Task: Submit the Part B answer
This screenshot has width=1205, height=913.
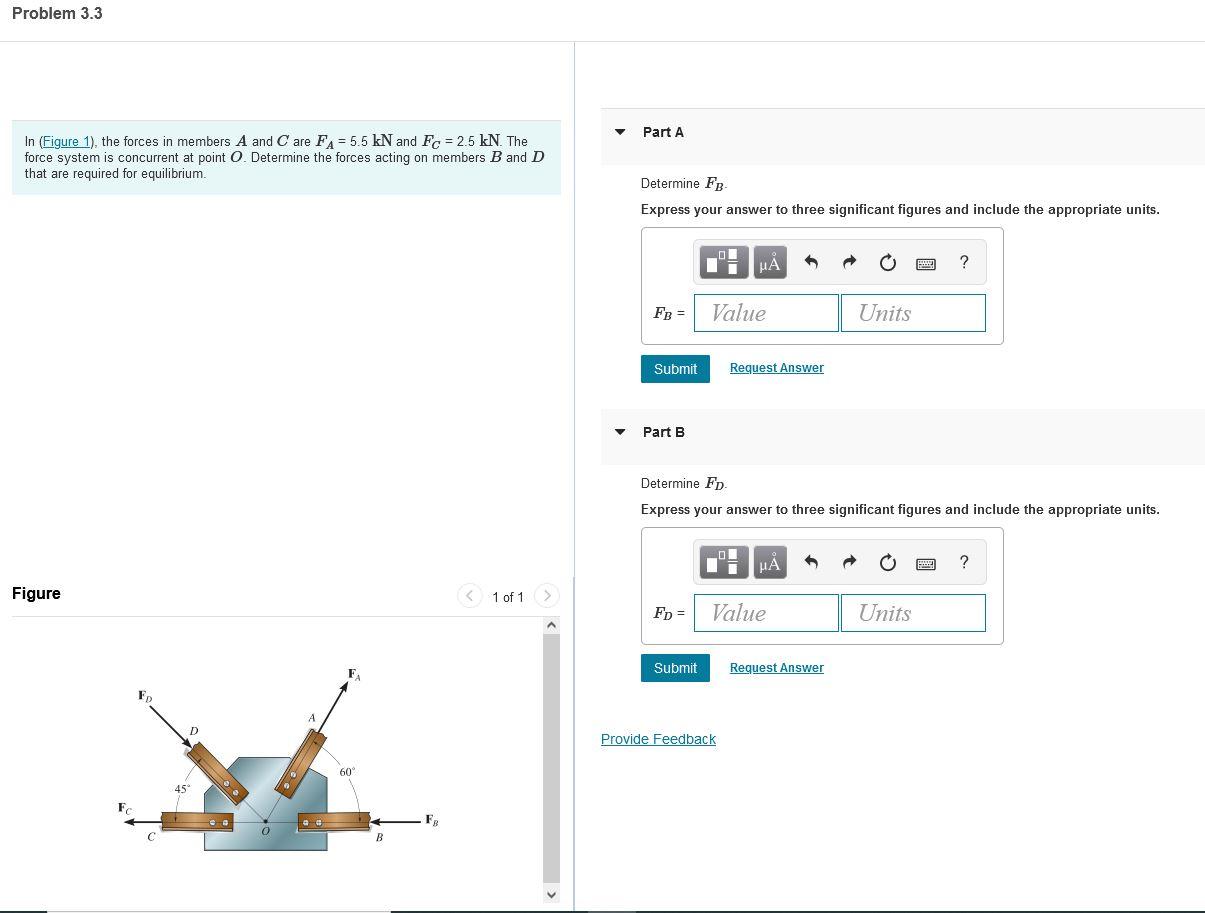Action: point(675,668)
